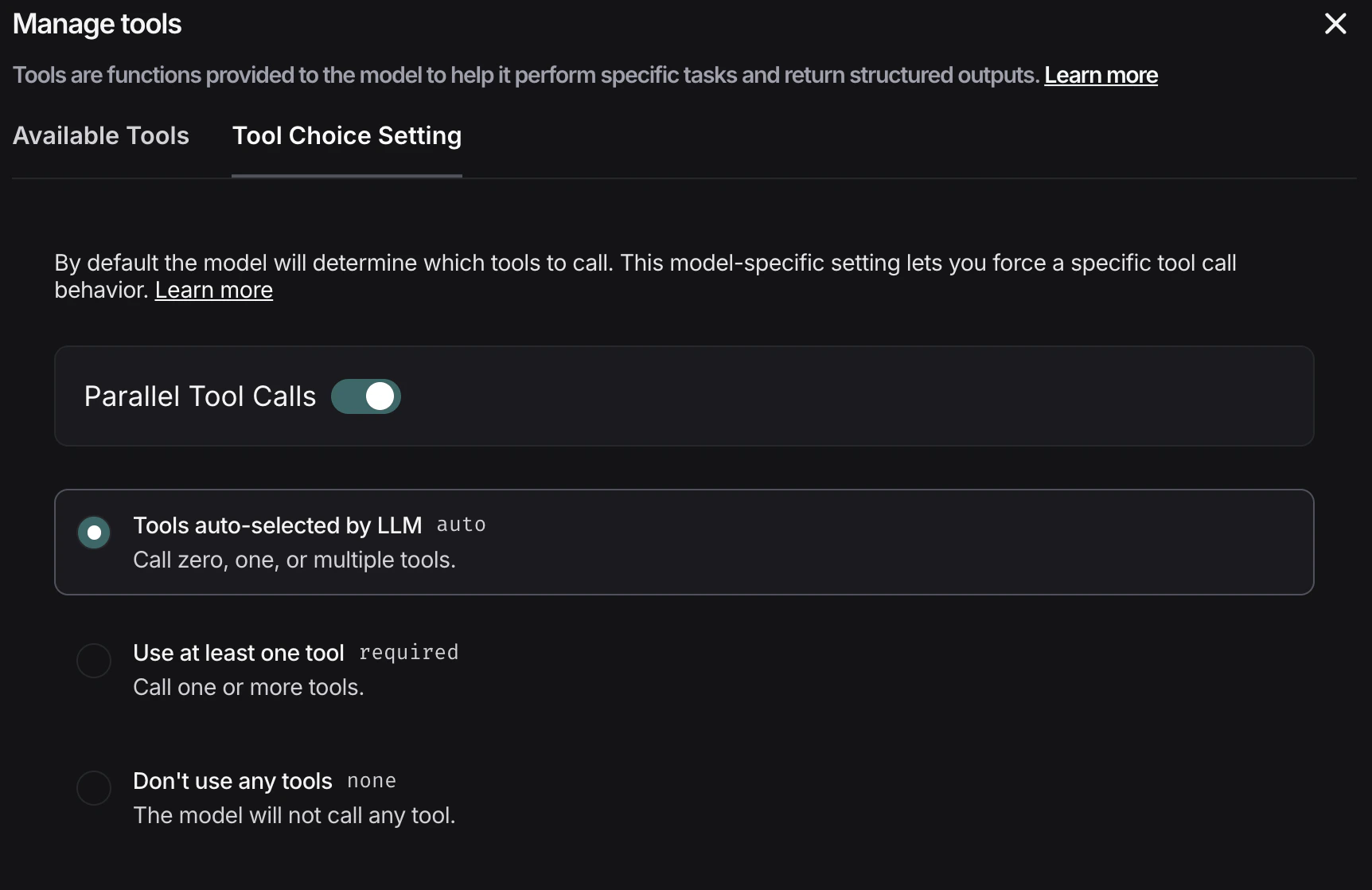Click Learn more in the tools description

[x=1101, y=75]
